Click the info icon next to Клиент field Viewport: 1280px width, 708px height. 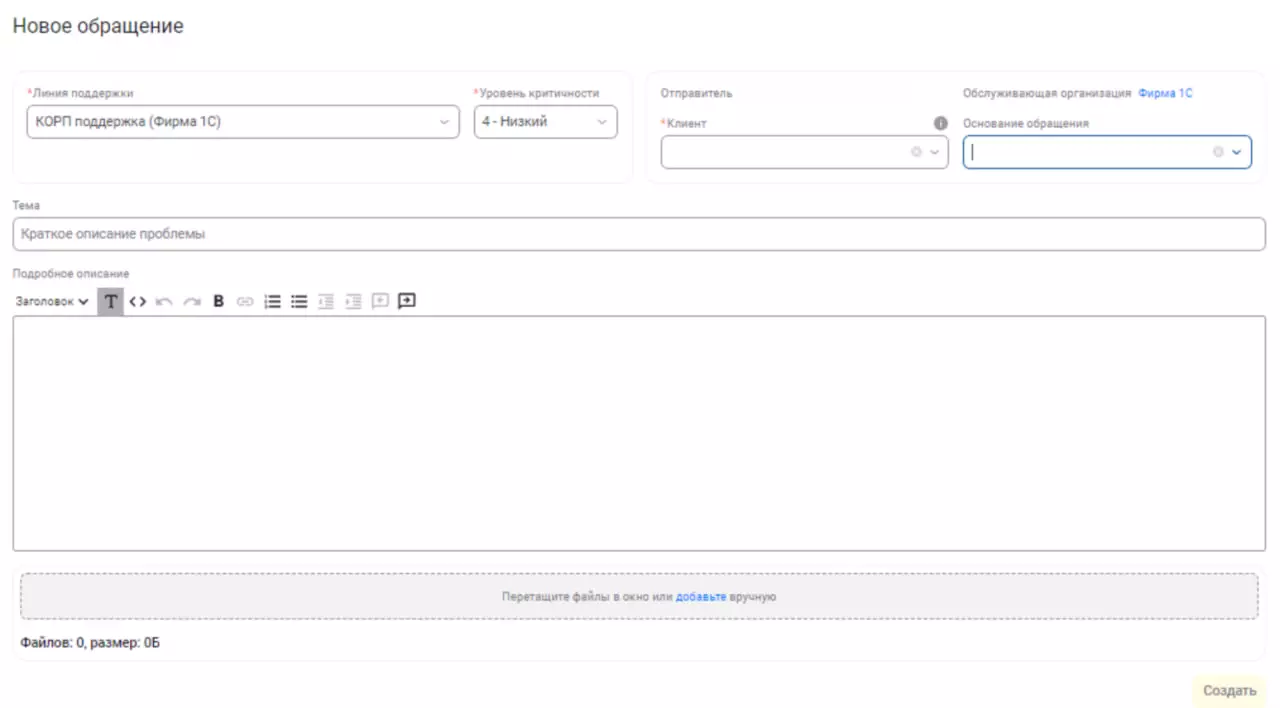point(939,122)
